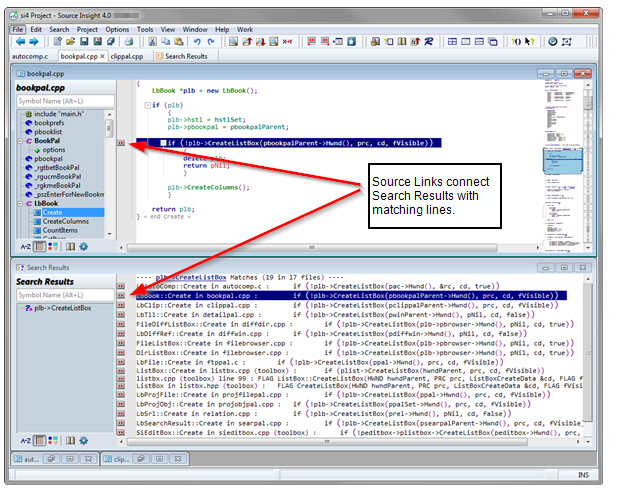Open the File menu
Viewport: 621px width, 494px height.
(x=17, y=29)
